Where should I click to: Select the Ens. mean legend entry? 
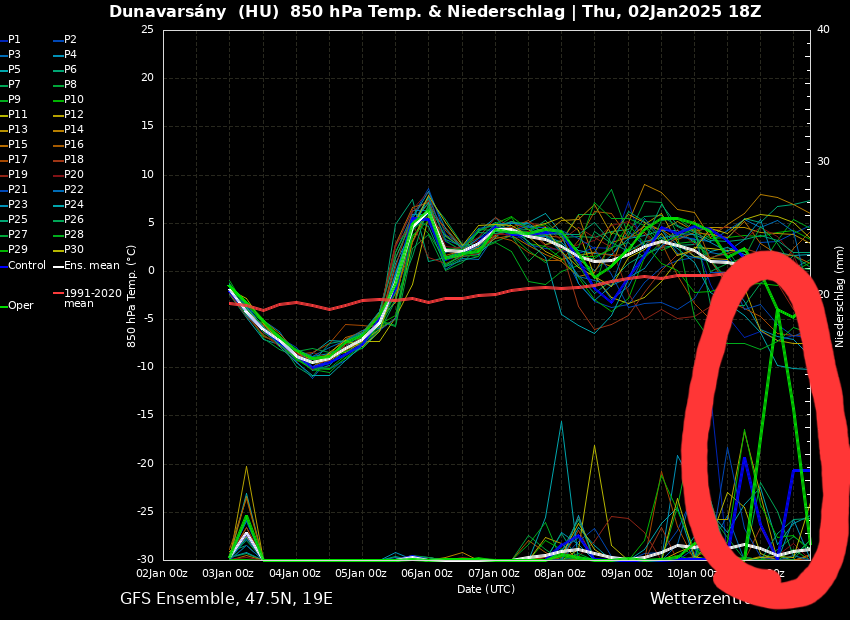tap(91, 266)
